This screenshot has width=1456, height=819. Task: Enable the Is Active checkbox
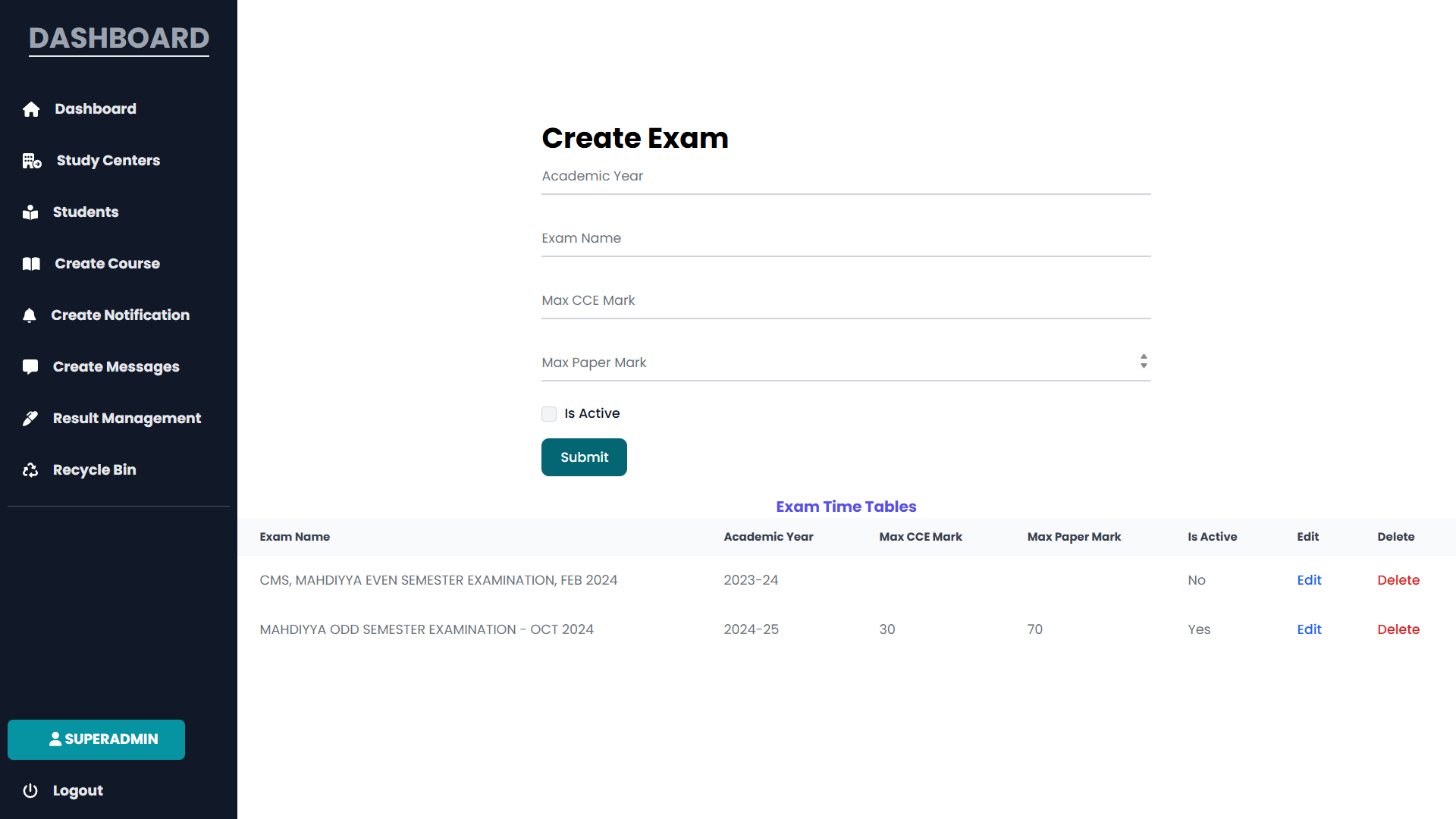coord(549,414)
